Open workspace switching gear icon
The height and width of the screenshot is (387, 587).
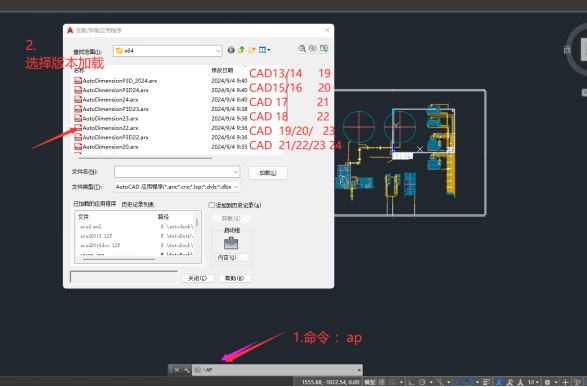tap(547, 382)
